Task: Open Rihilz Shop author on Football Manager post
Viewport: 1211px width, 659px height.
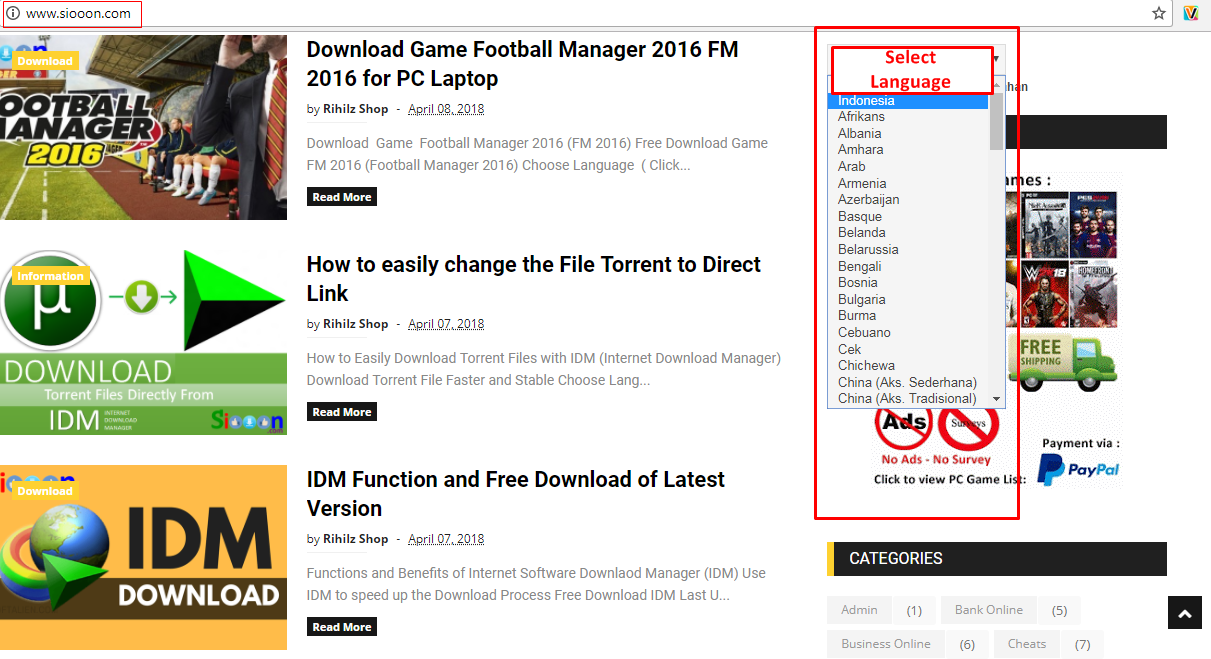Action: click(x=355, y=109)
